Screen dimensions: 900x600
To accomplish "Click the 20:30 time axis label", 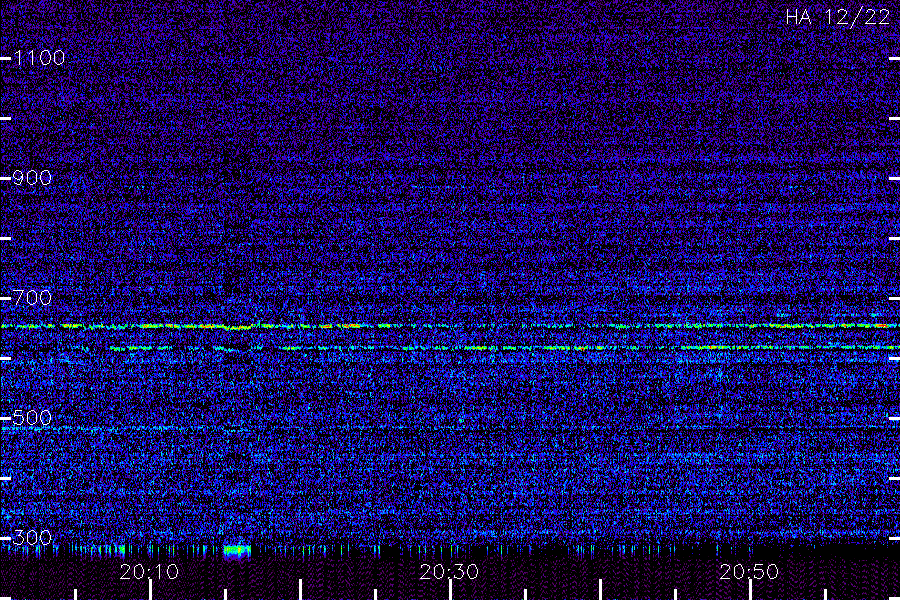I will (449, 572).
